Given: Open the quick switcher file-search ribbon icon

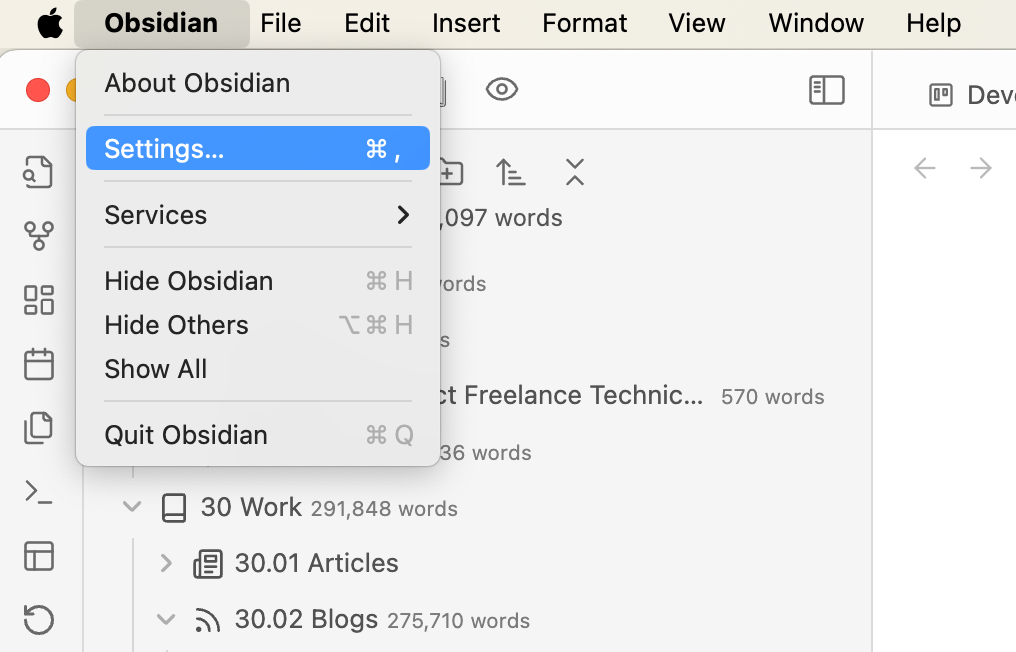Looking at the screenshot, I should [38, 172].
